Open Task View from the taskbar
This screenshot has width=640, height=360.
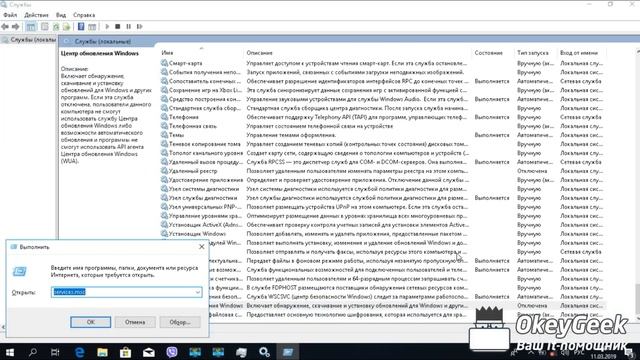tap(55, 352)
